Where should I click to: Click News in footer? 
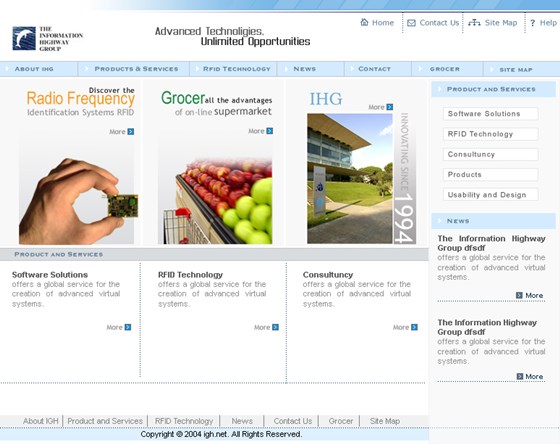coord(242,421)
